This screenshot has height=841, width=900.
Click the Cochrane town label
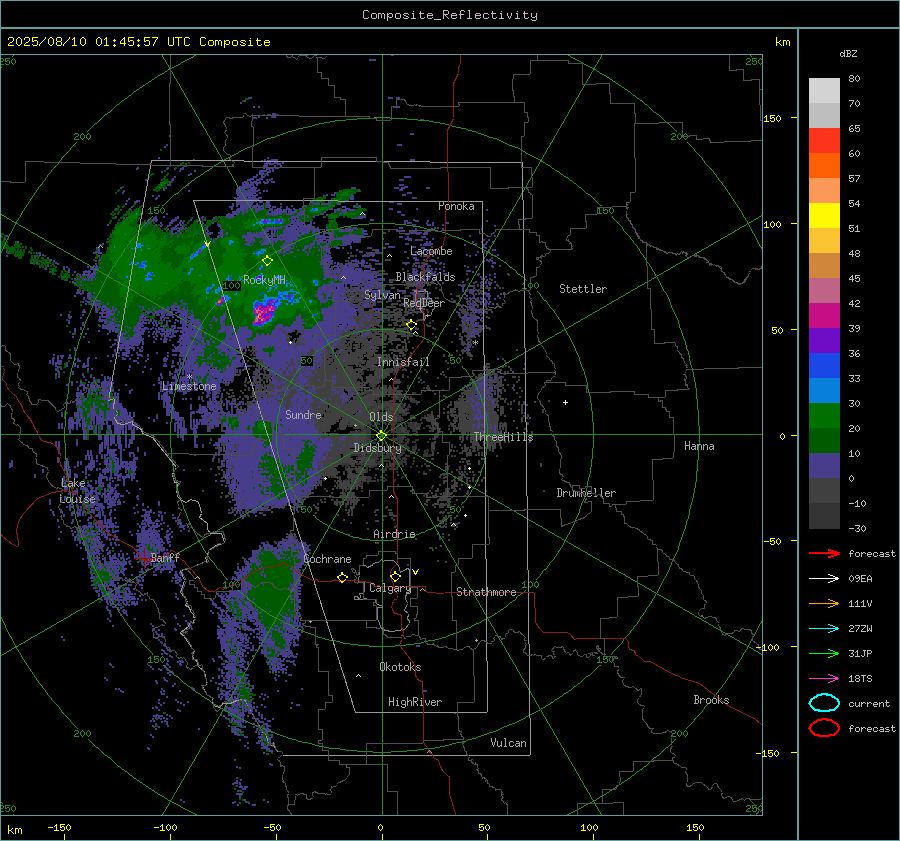click(x=327, y=559)
